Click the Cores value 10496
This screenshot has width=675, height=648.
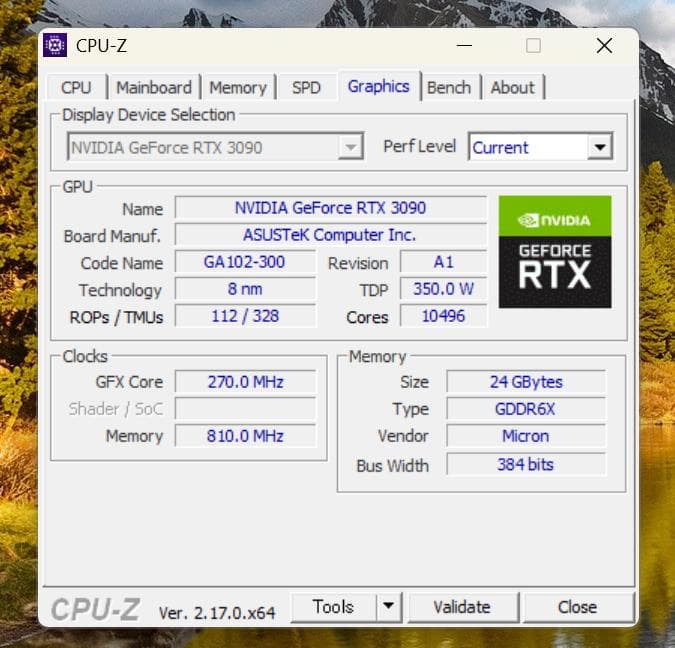coord(443,316)
